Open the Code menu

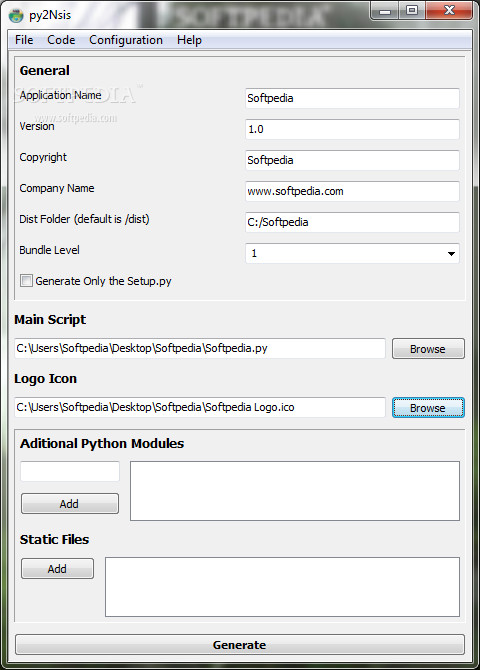(x=61, y=40)
